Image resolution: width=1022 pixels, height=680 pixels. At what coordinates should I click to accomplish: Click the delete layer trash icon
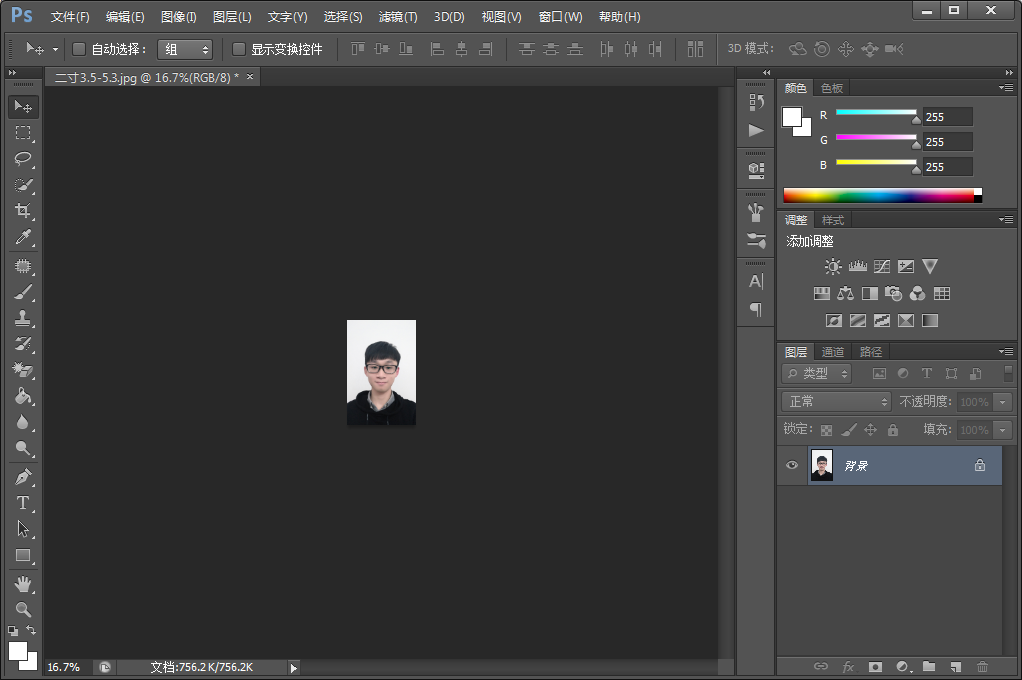coord(982,666)
